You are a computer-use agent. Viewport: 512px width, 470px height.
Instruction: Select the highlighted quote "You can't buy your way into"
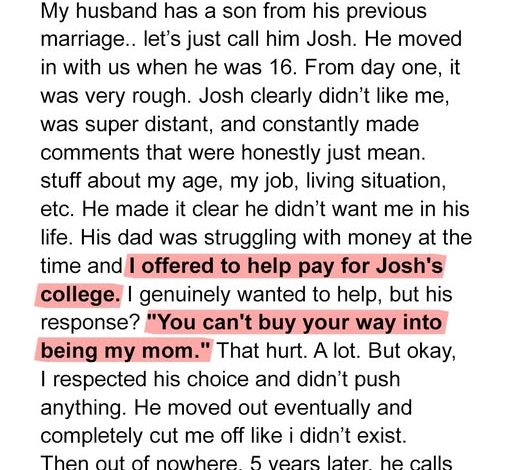point(294,323)
